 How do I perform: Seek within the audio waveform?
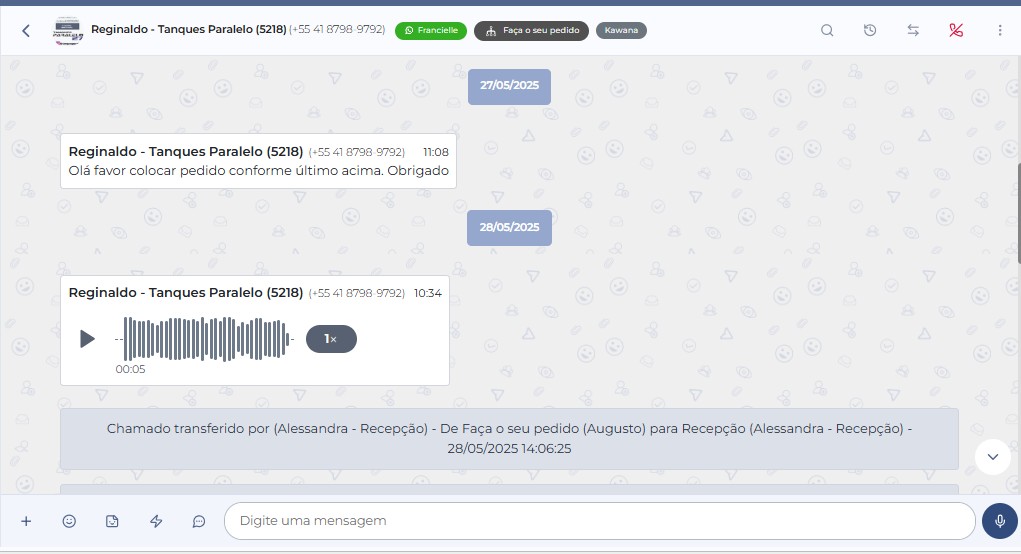205,339
